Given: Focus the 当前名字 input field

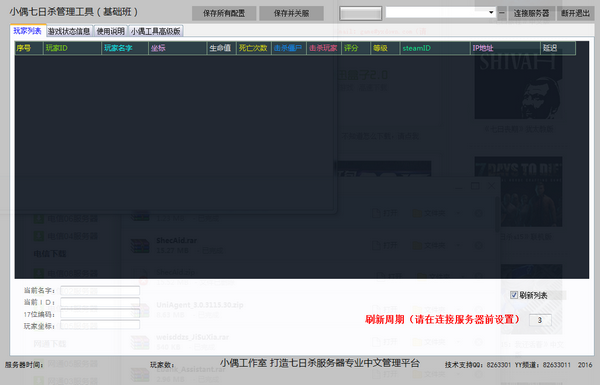Looking at the screenshot, I should tap(100, 291).
